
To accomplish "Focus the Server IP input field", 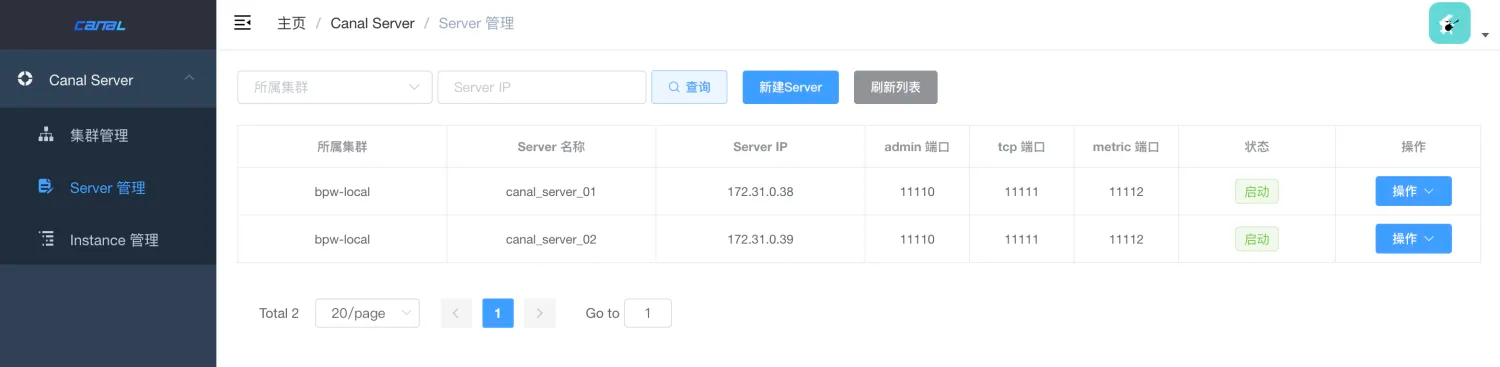I will pyautogui.click(x=542, y=87).
